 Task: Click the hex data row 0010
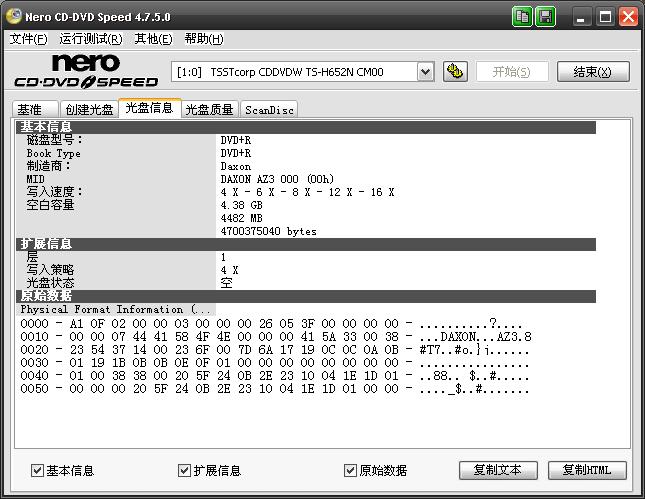point(276,337)
